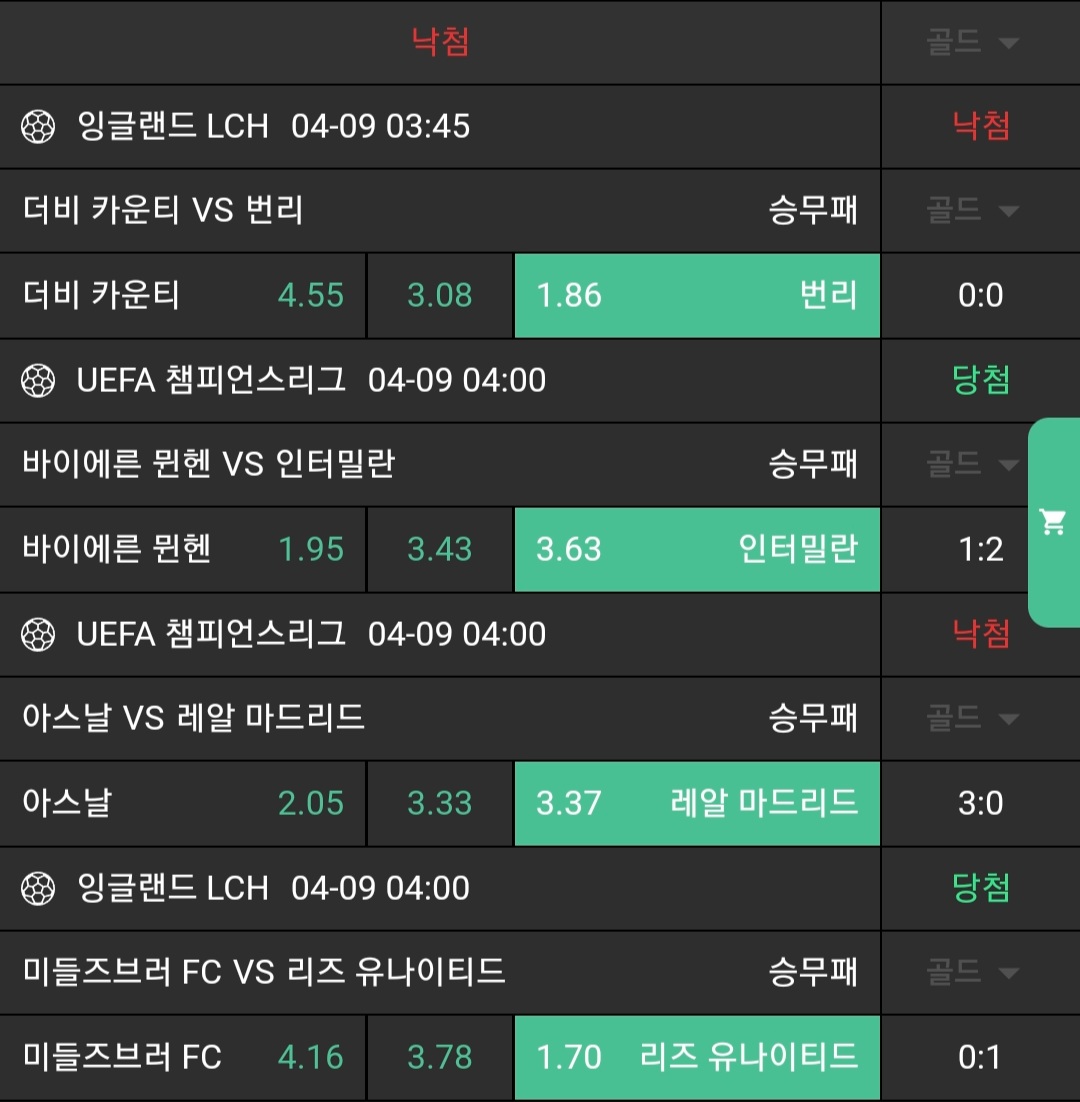Click the 3:0 score for 아스날 match
The height and width of the screenshot is (1102, 1080).
pyautogui.click(x=980, y=804)
